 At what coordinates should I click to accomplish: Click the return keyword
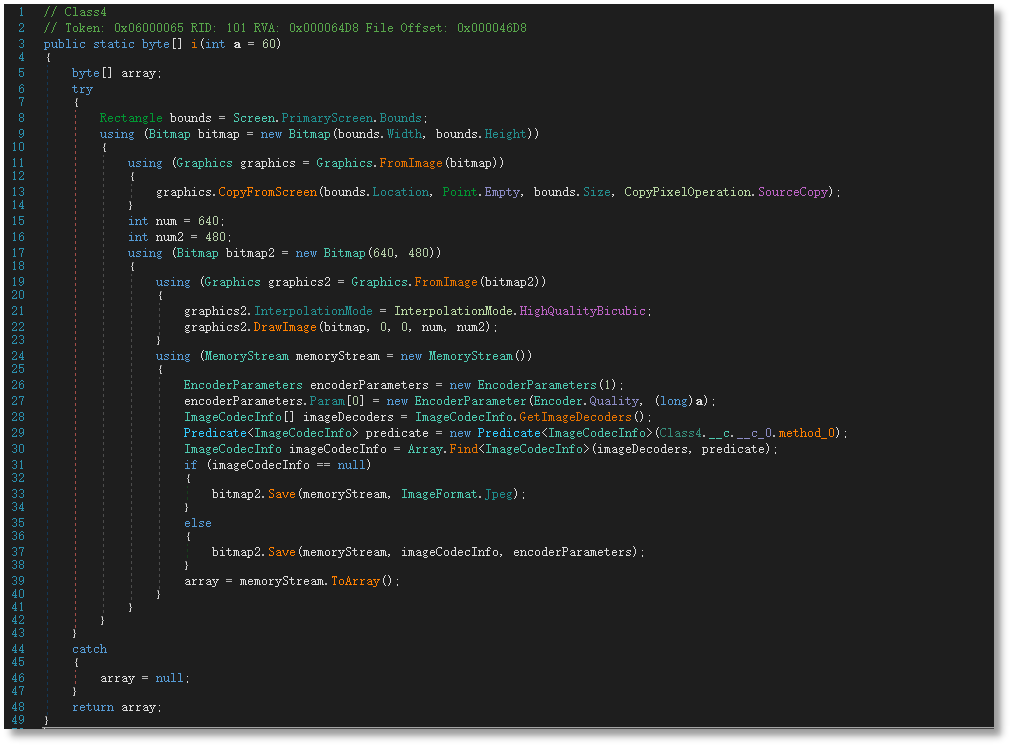[x=93, y=707]
